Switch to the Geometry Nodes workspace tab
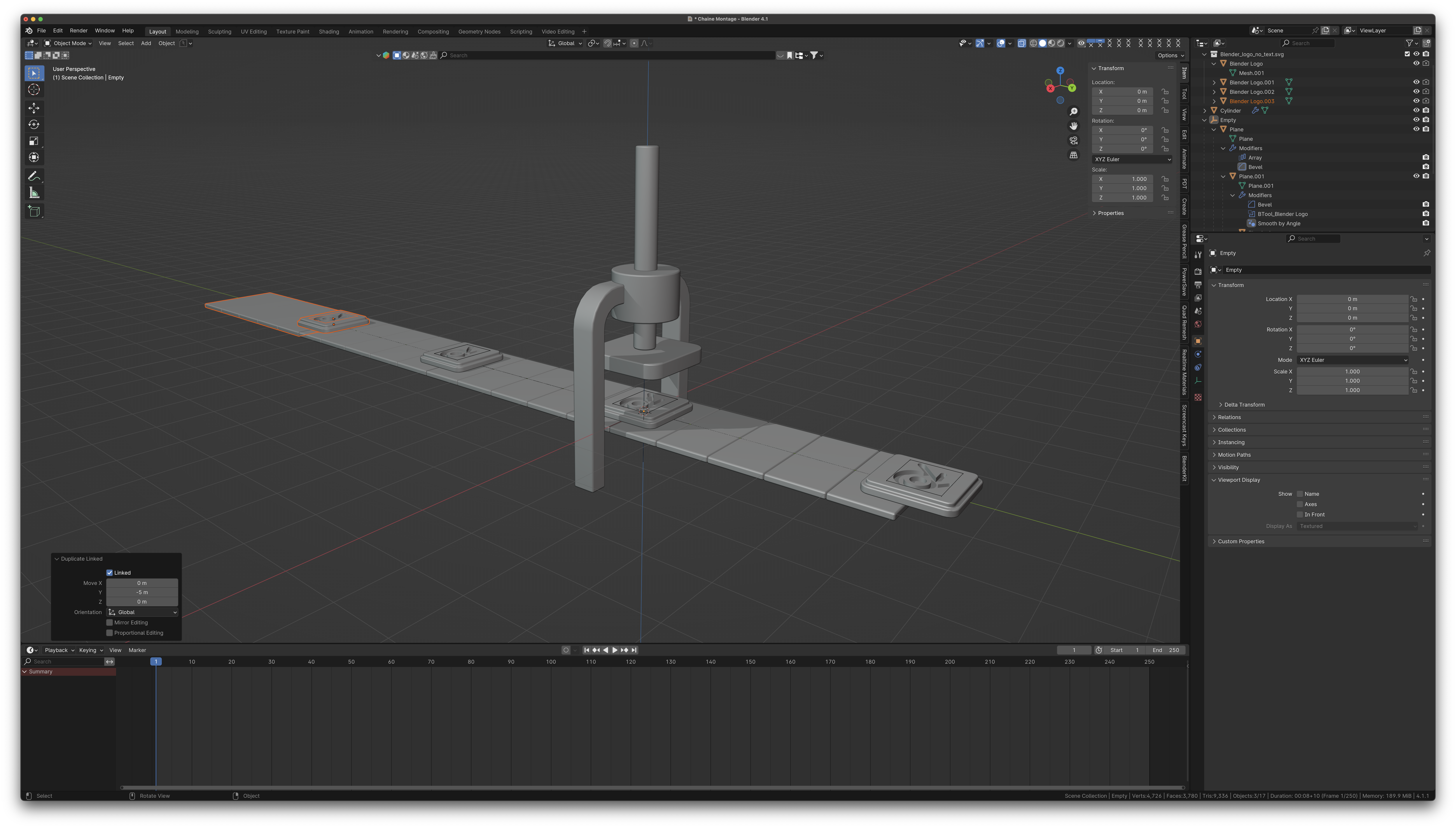Viewport: 1456px width, 828px height. tap(479, 32)
